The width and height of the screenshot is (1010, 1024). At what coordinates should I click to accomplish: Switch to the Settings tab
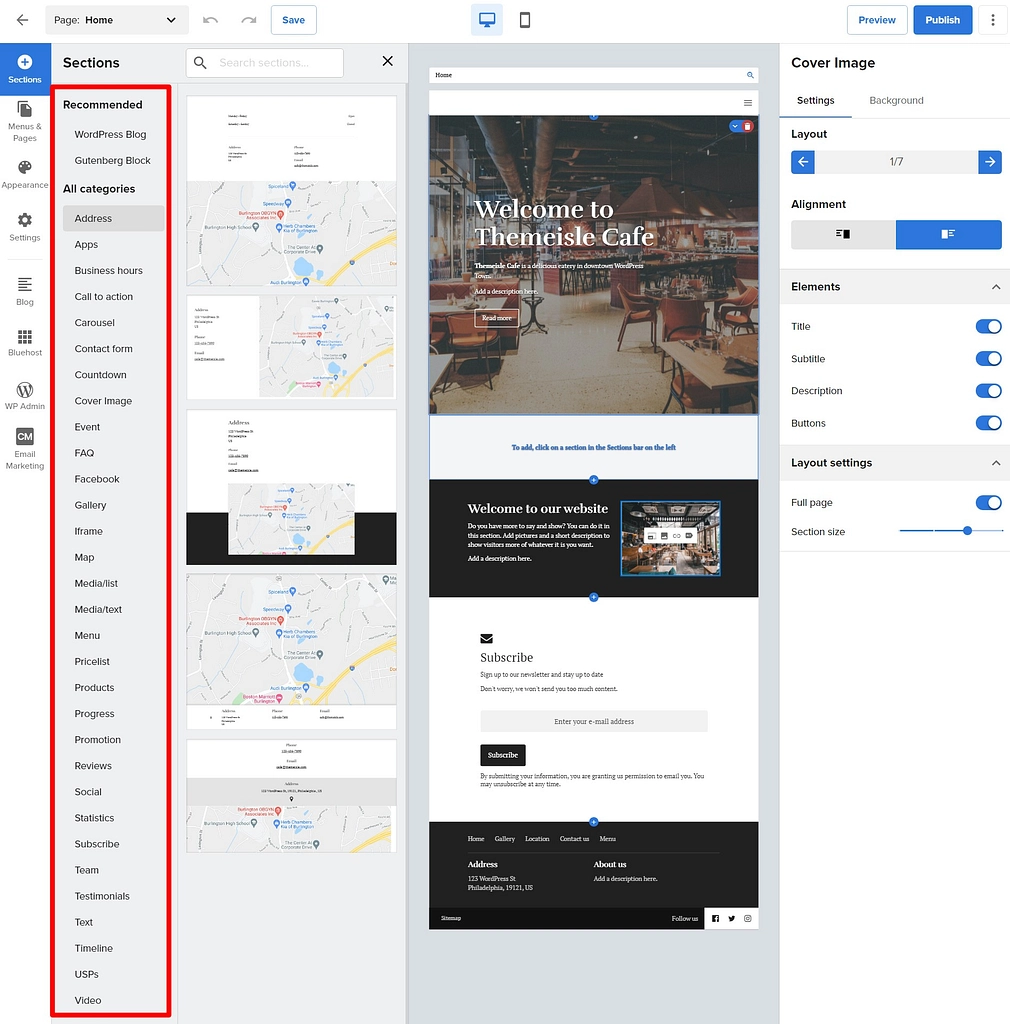point(815,101)
